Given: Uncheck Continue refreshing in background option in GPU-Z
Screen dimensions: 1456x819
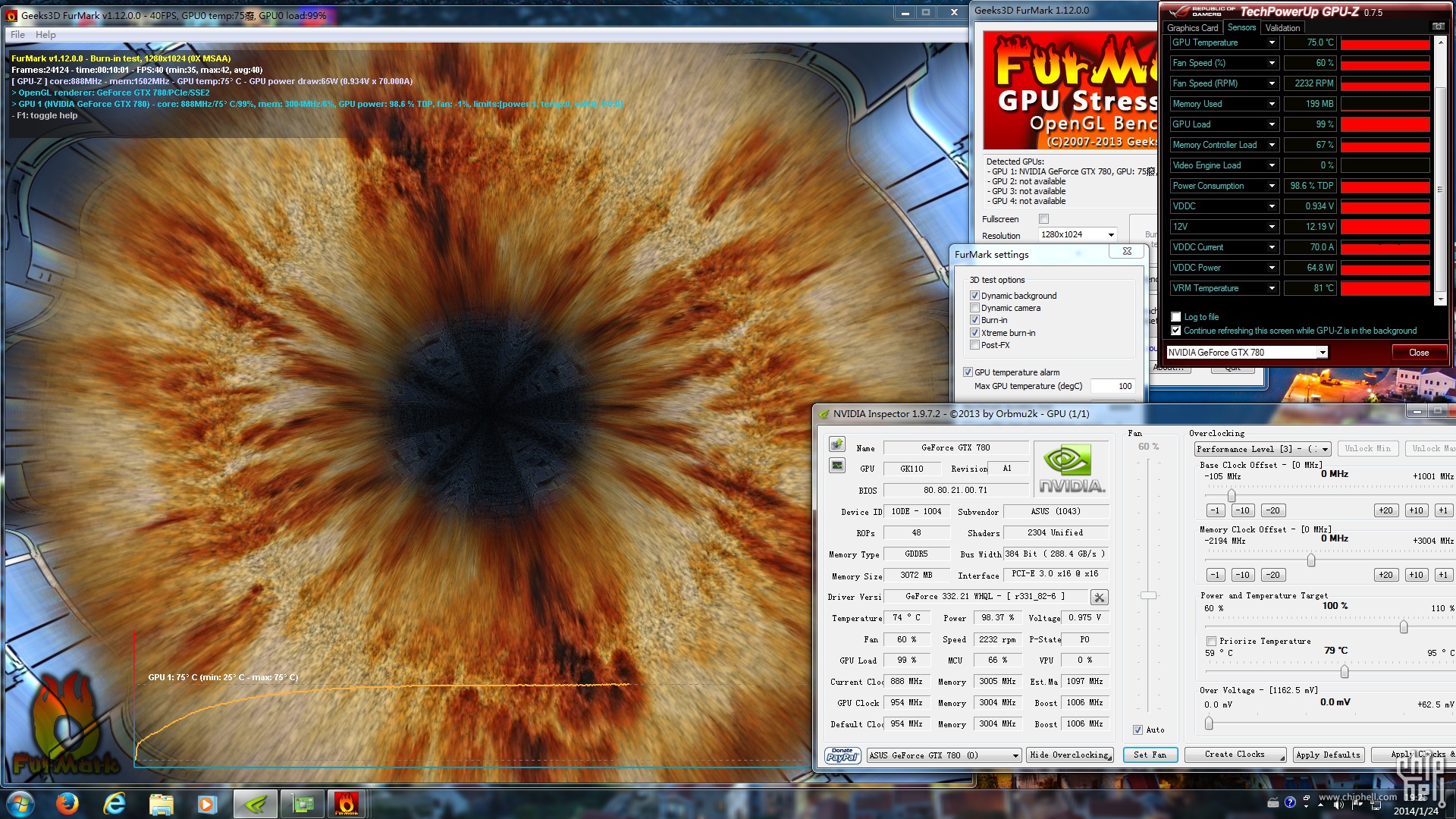Looking at the screenshot, I should 1175,331.
